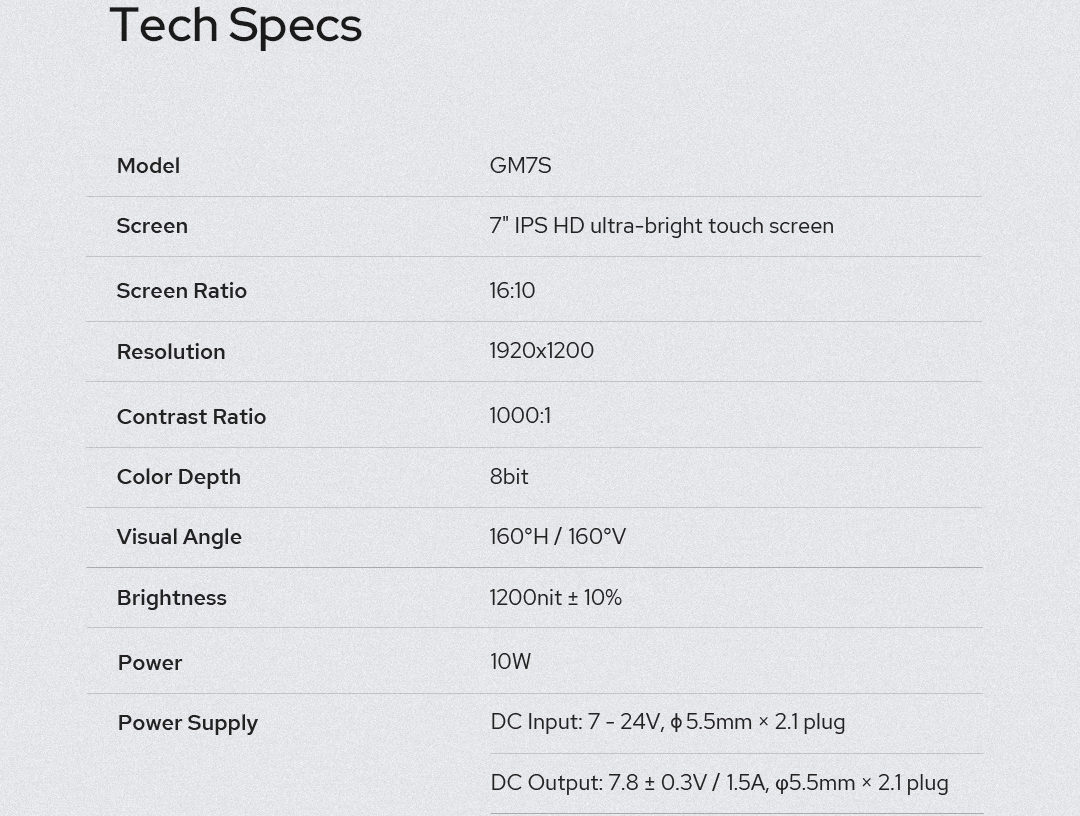The width and height of the screenshot is (1080, 816).
Task: Click the GM7S model value
Action: (520, 166)
